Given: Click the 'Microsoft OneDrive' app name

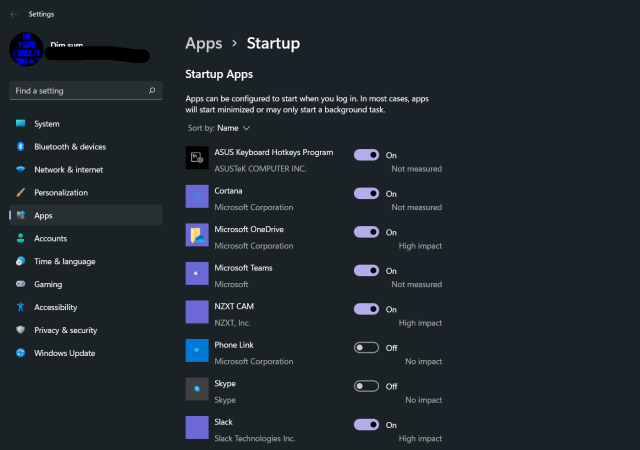Looking at the screenshot, I should click(x=249, y=229).
